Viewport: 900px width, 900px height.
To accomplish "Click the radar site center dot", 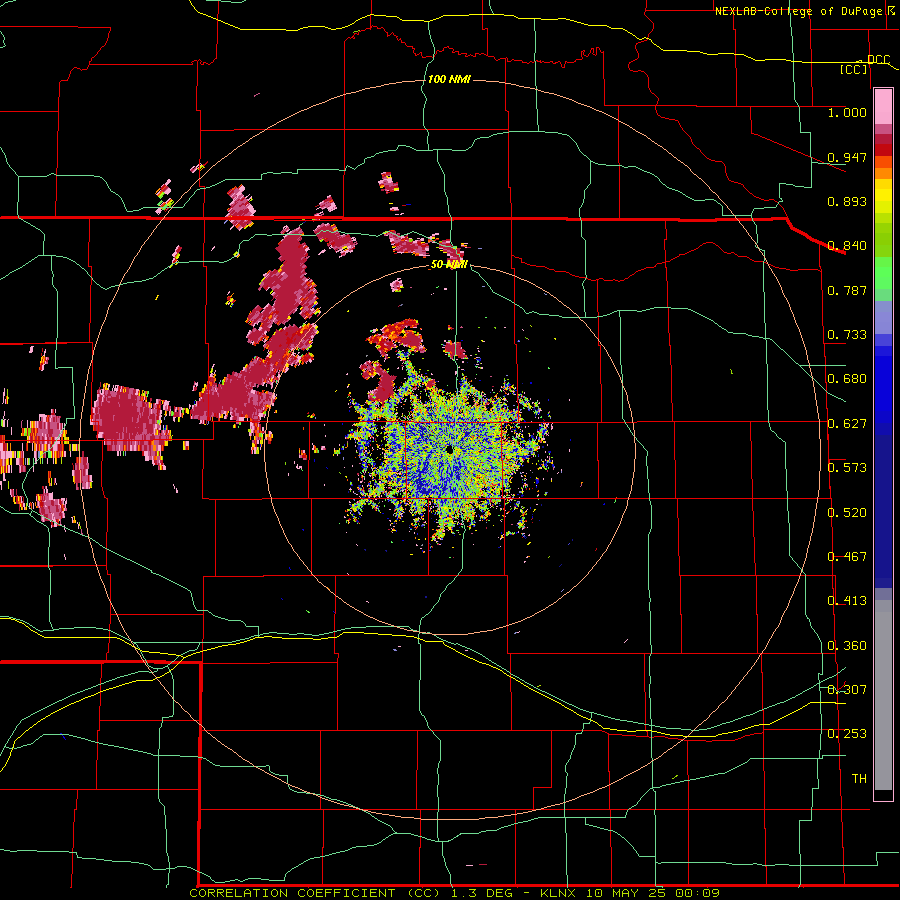I will 449,450.
